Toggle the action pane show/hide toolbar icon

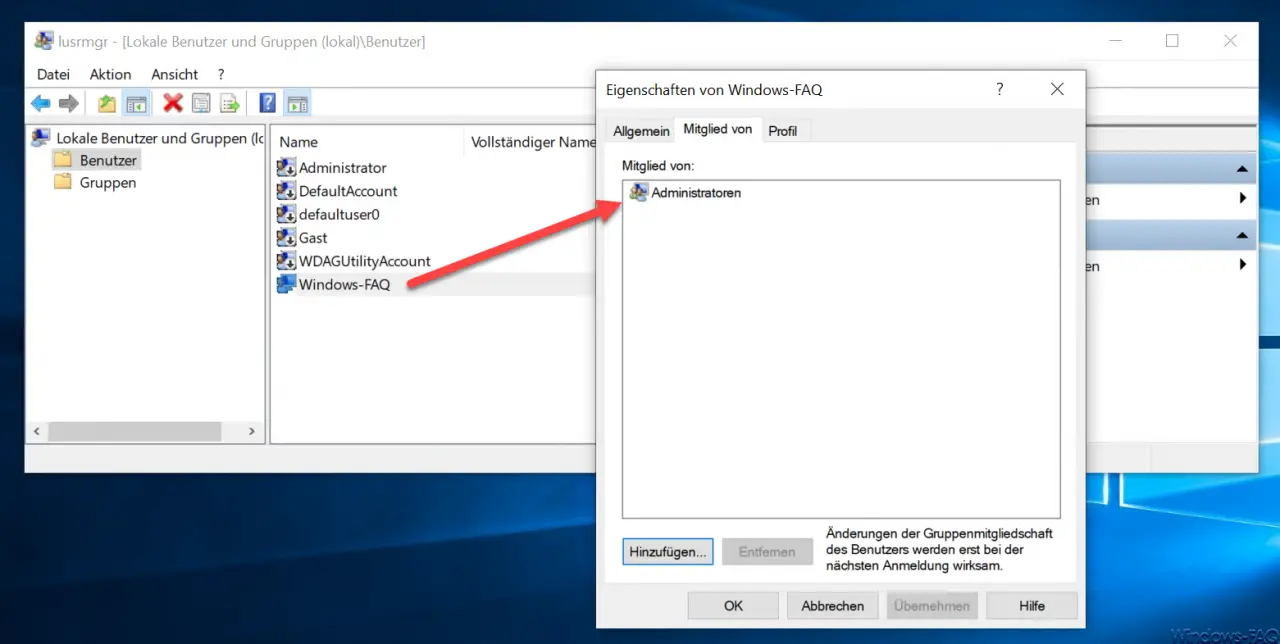[x=297, y=103]
